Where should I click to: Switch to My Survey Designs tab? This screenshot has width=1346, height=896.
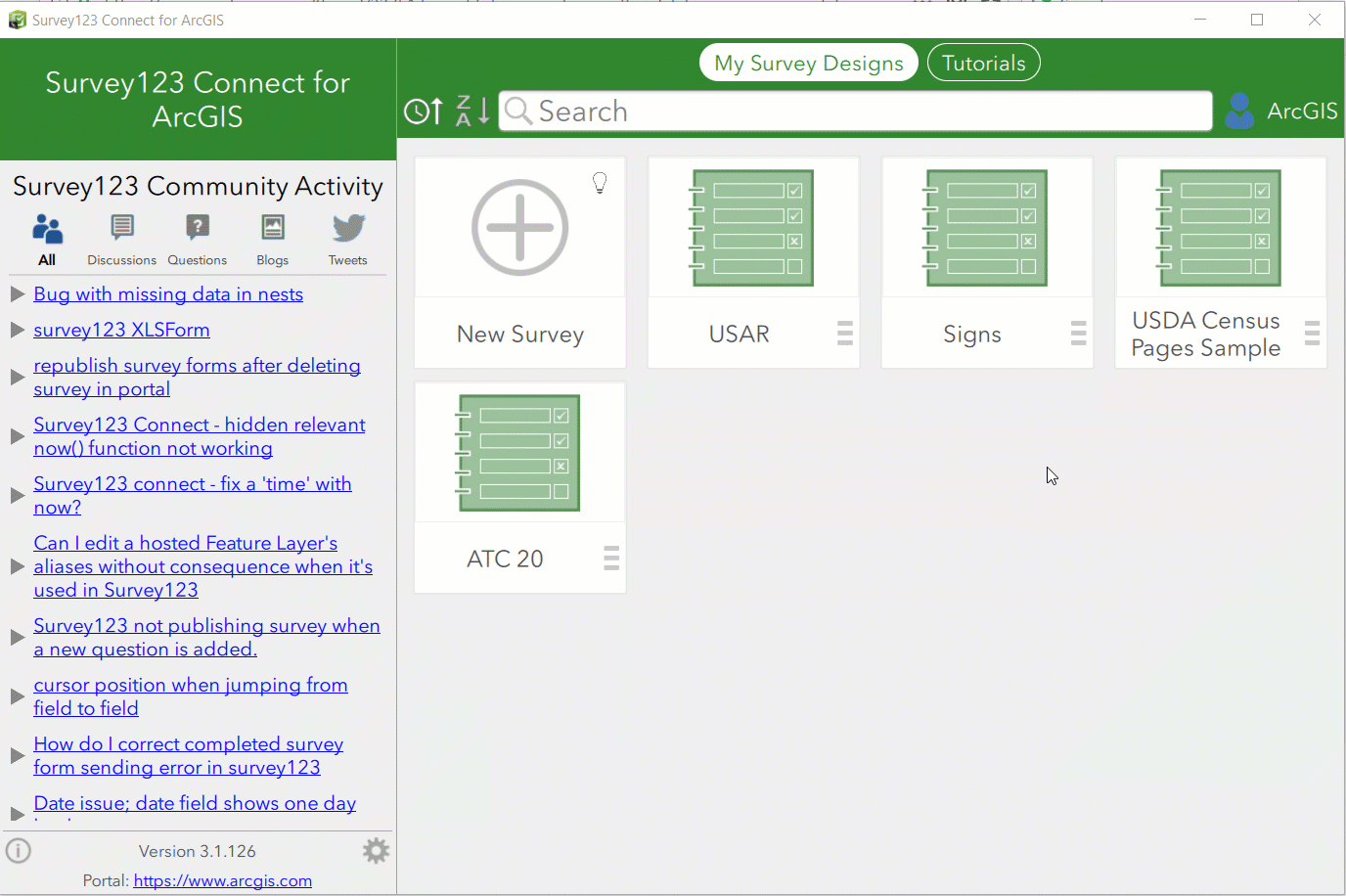(809, 63)
